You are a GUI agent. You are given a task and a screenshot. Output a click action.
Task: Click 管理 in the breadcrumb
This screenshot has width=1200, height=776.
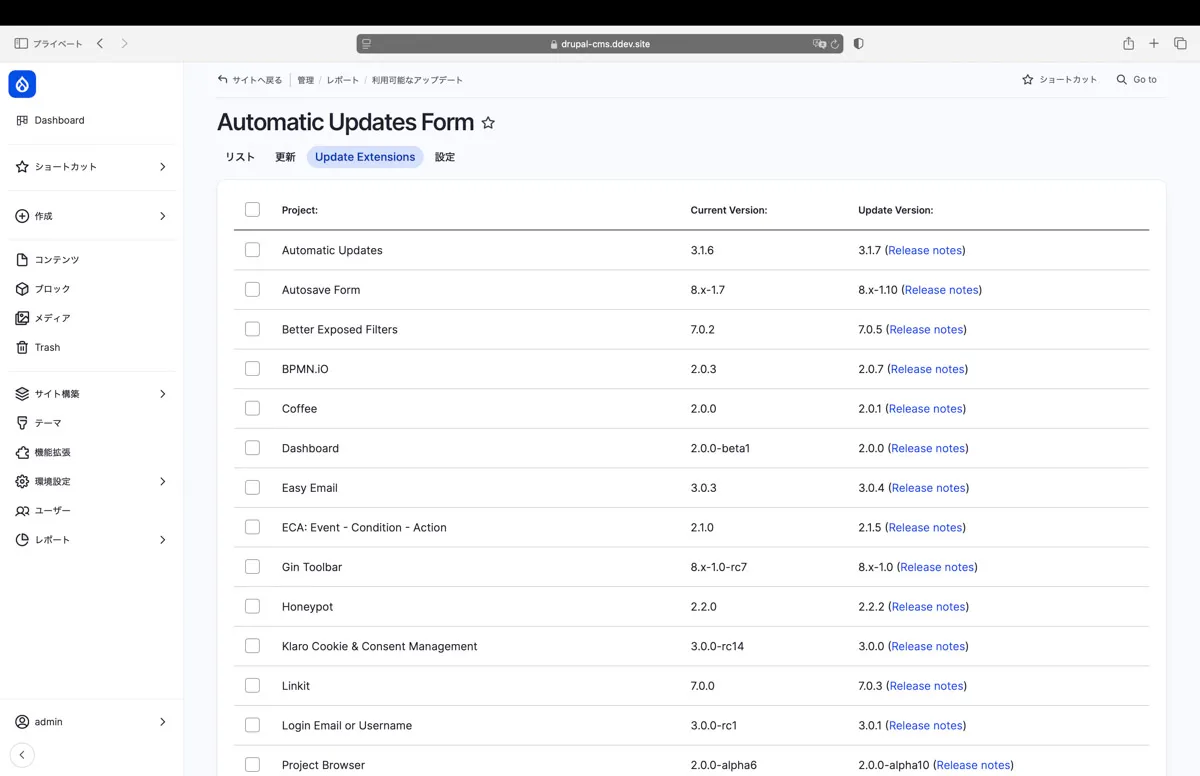coord(306,80)
